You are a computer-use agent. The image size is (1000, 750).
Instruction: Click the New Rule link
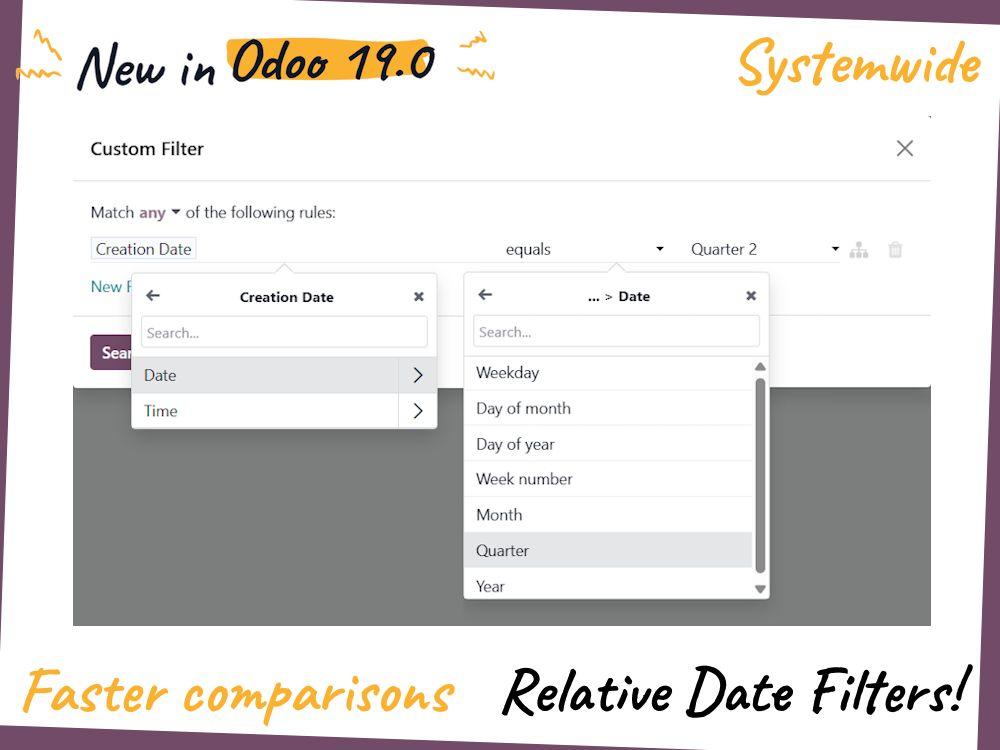(x=111, y=287)
